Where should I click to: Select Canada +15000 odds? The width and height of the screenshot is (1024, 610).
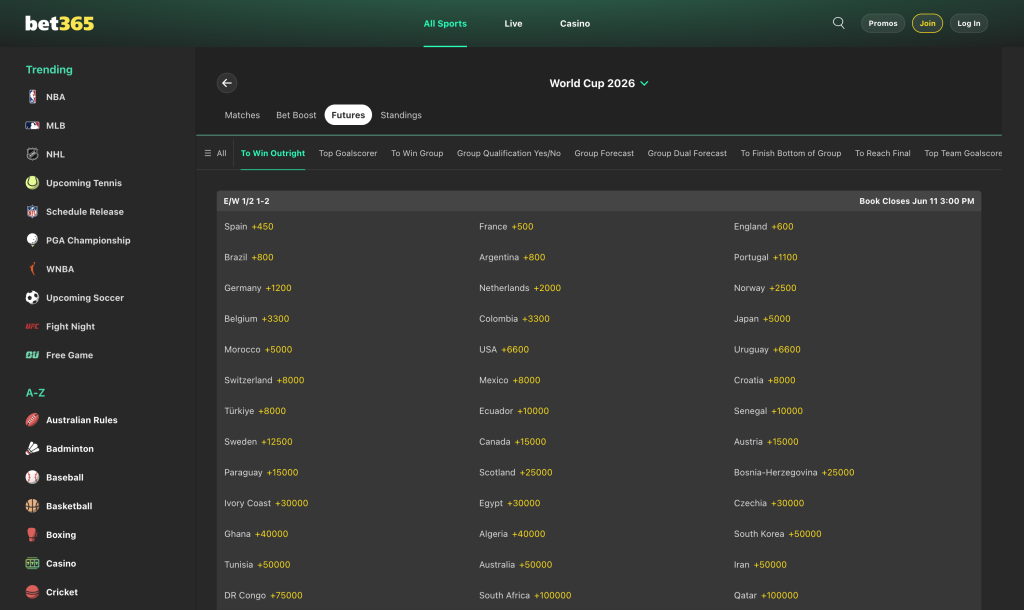[x=513, y=441]
